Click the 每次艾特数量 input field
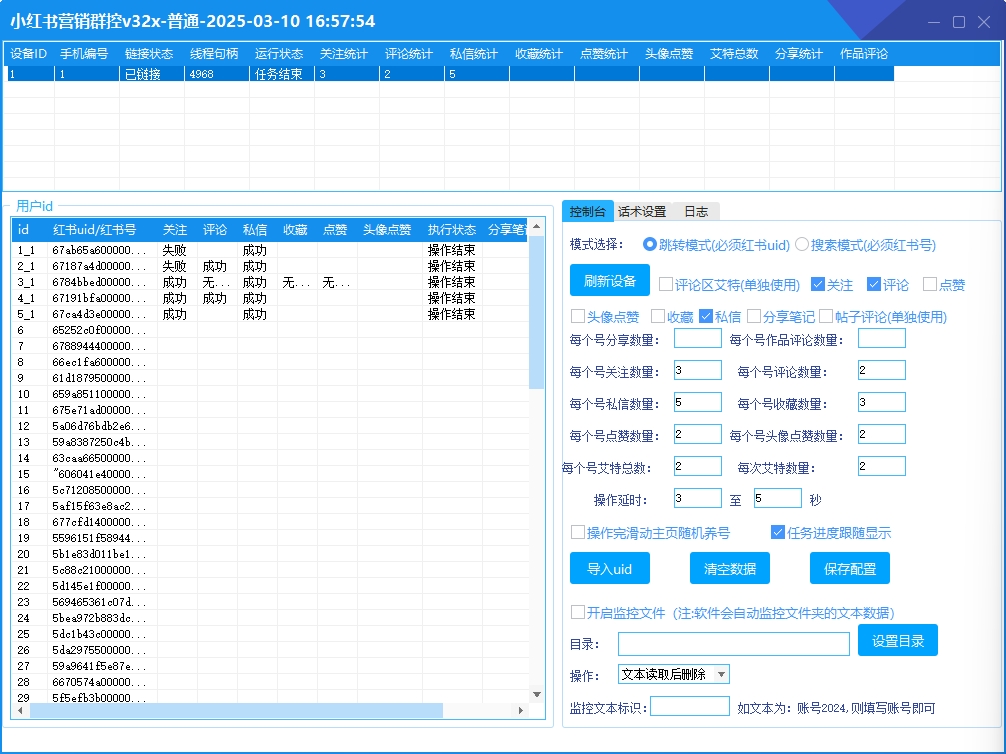The width and height of the screenshot is (1006, 754). 882,466
